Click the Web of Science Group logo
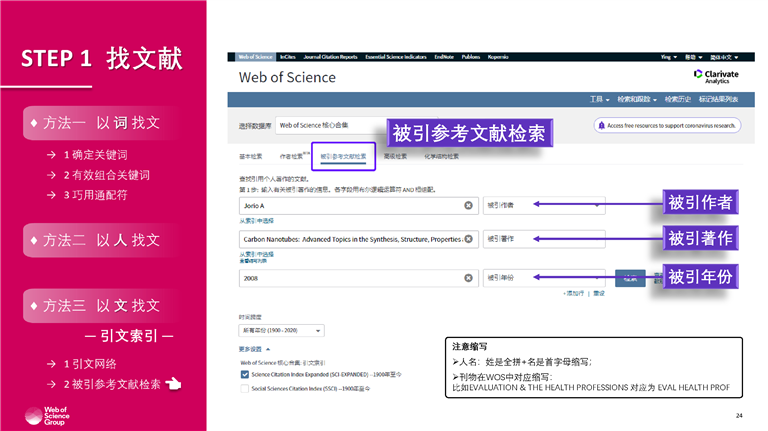768x431 pixels. tap(47, 416)
